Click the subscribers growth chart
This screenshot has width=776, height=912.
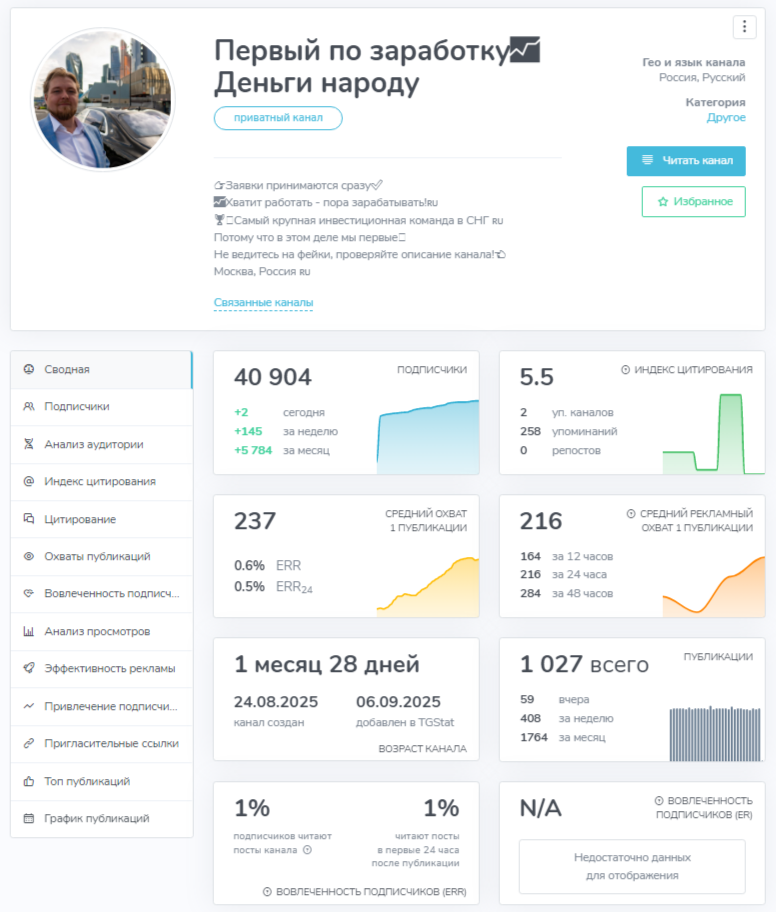[427, 432]
